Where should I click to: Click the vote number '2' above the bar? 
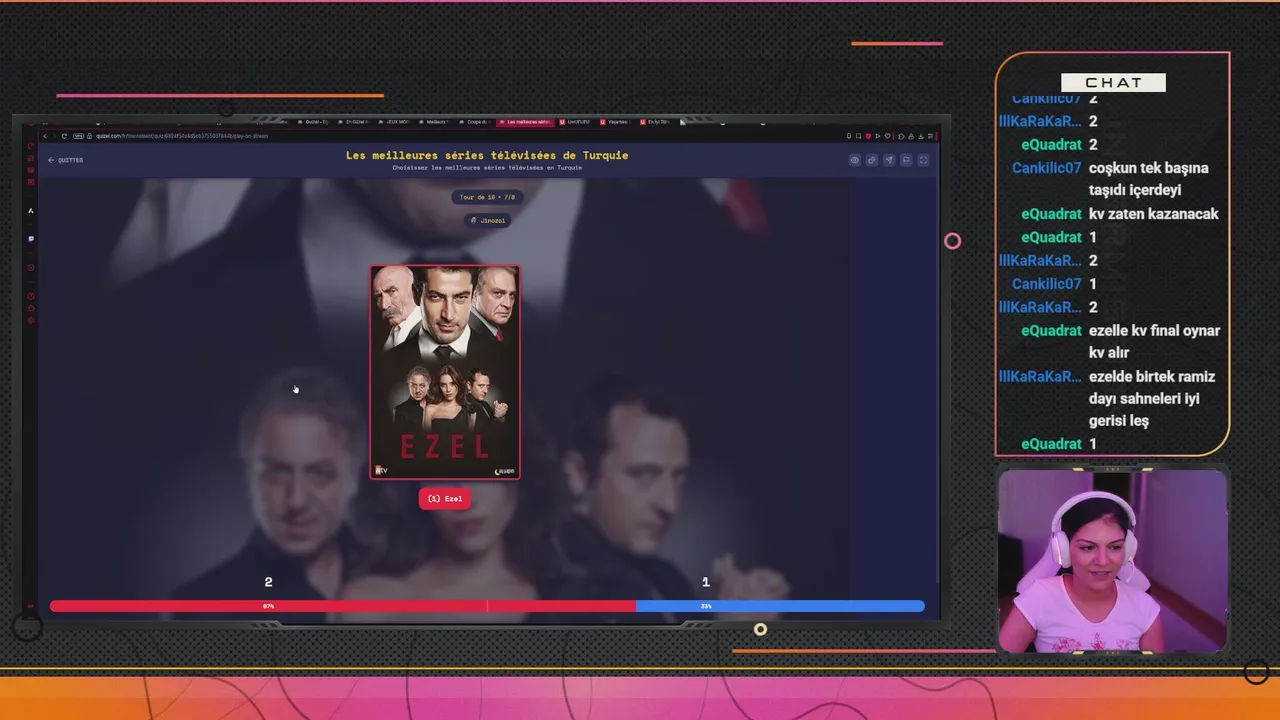(x=268, y=582)
